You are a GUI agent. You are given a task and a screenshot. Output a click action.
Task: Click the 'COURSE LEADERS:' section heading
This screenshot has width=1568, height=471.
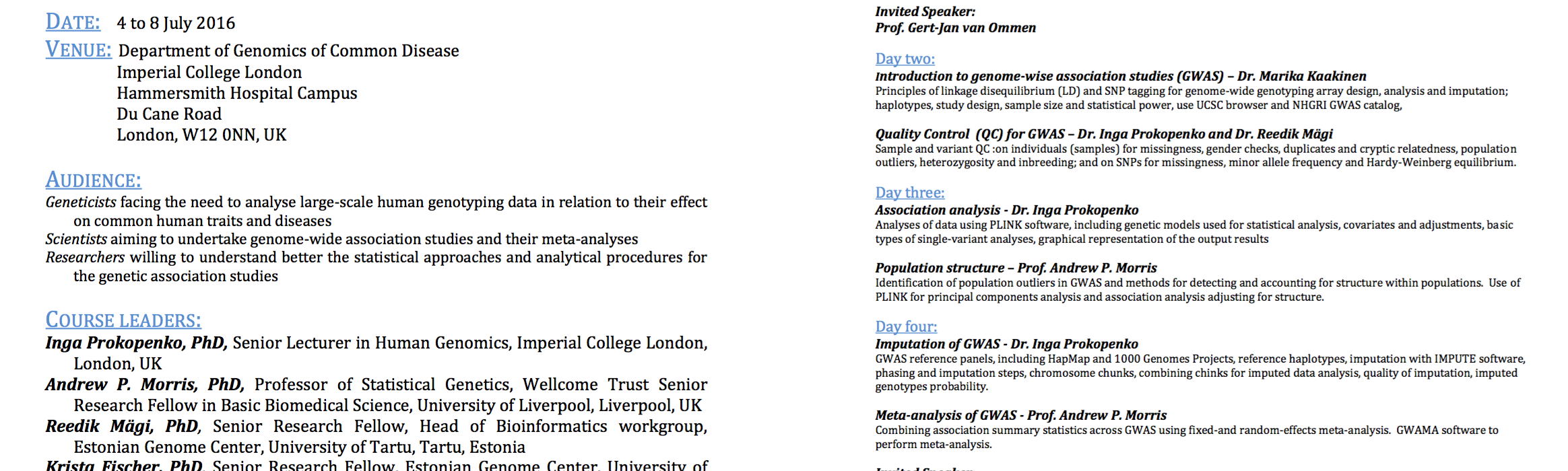tap(123, 320)
